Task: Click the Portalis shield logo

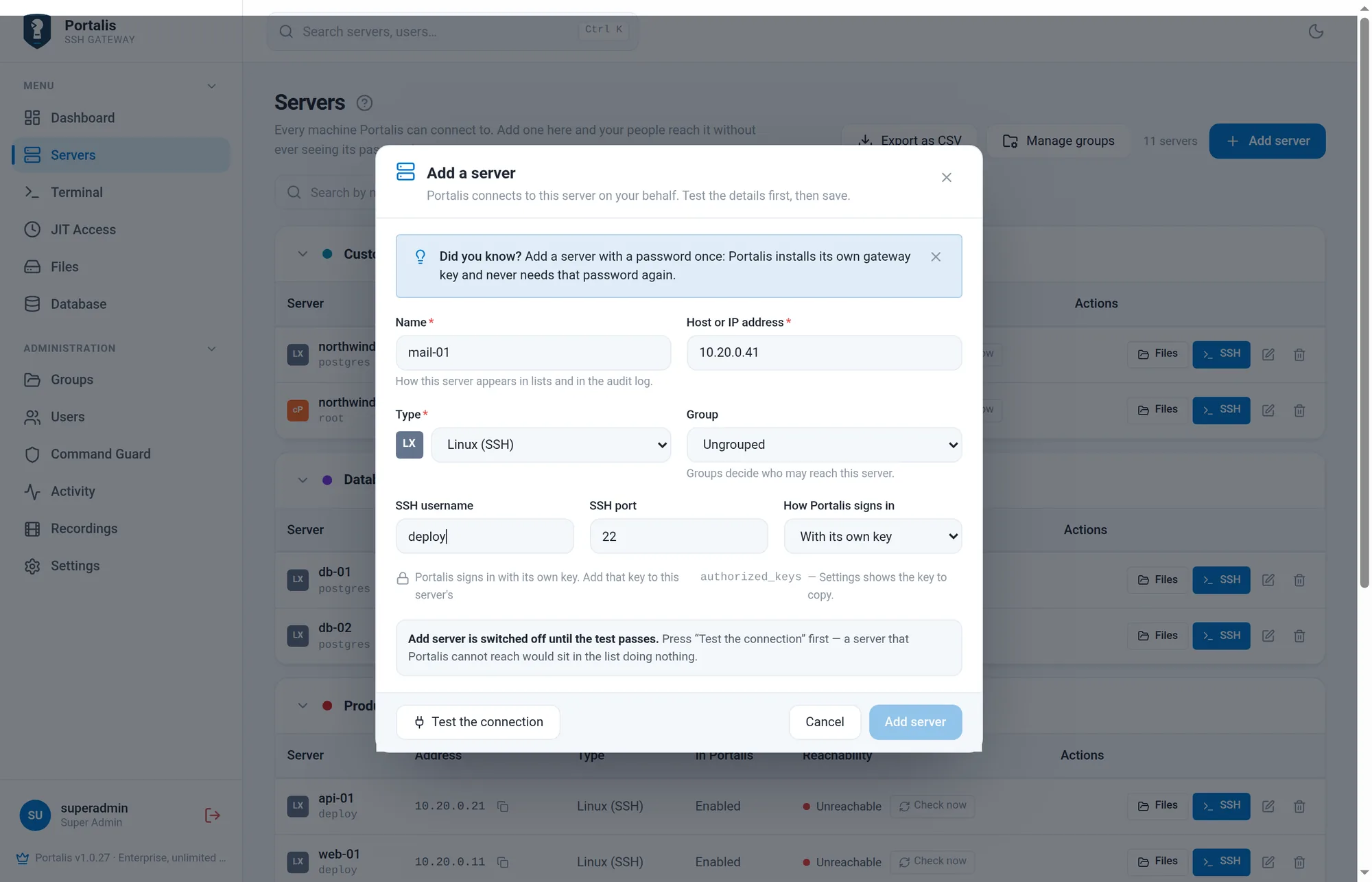Action: click(37, 31)
